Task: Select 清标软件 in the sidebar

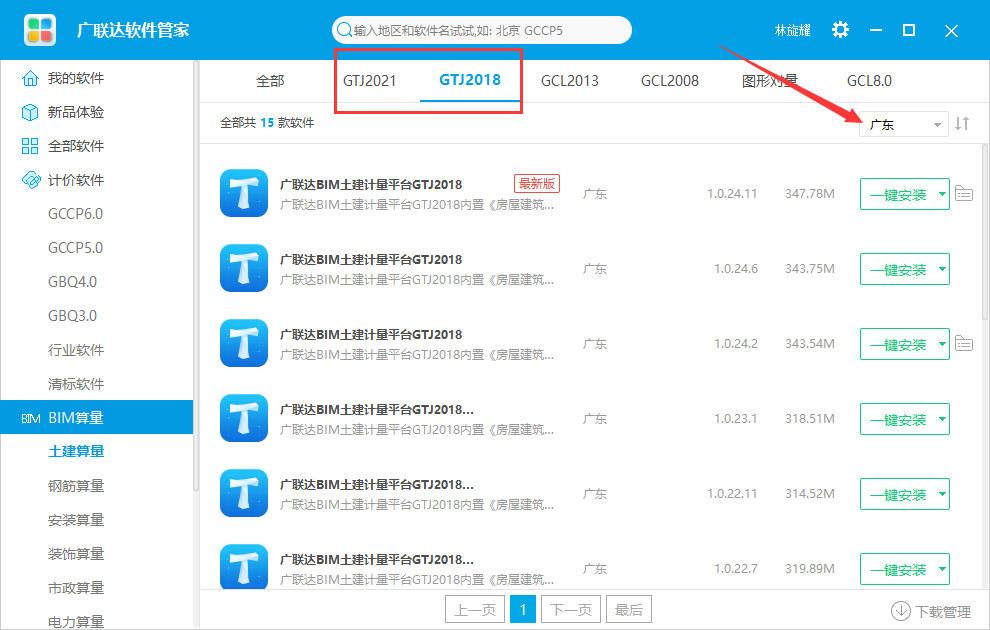Action: (x=76, y=384)
